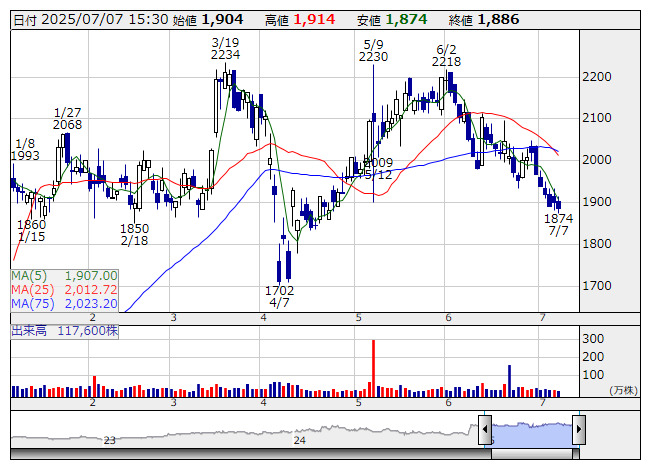Click the 6/2 2218 high annotation
This screenshot has width=653, height=470.
[446, 56]
